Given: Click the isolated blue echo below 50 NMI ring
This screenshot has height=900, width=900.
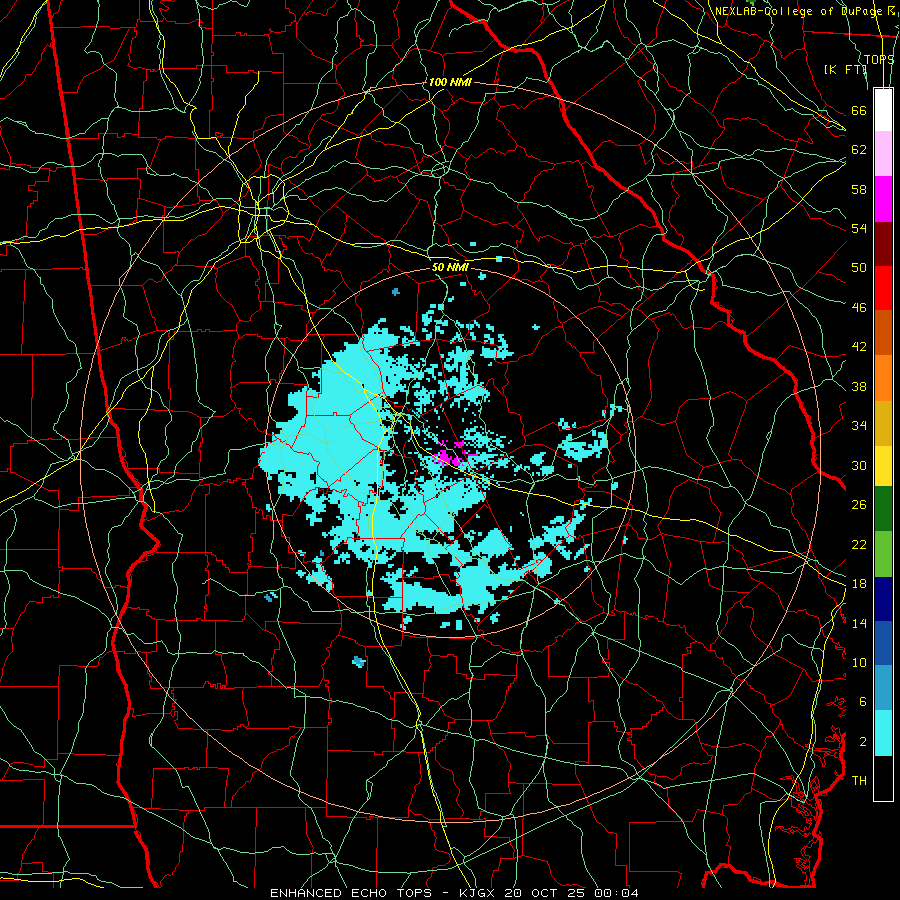Looking at the screenshot, I should coord(359,662).
